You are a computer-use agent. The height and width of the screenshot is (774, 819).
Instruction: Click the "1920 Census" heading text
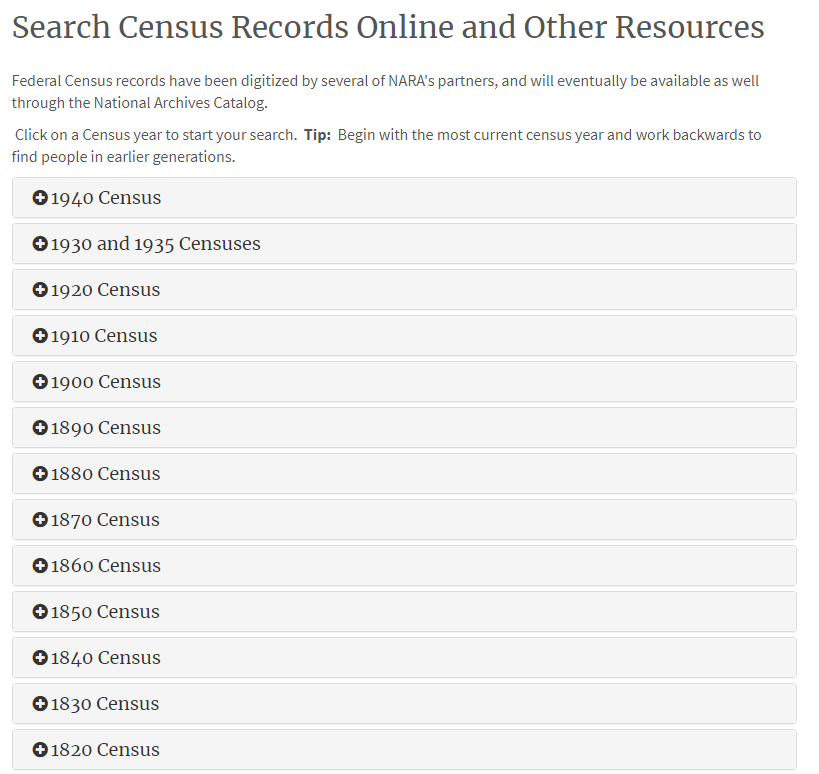coord(106,290)
